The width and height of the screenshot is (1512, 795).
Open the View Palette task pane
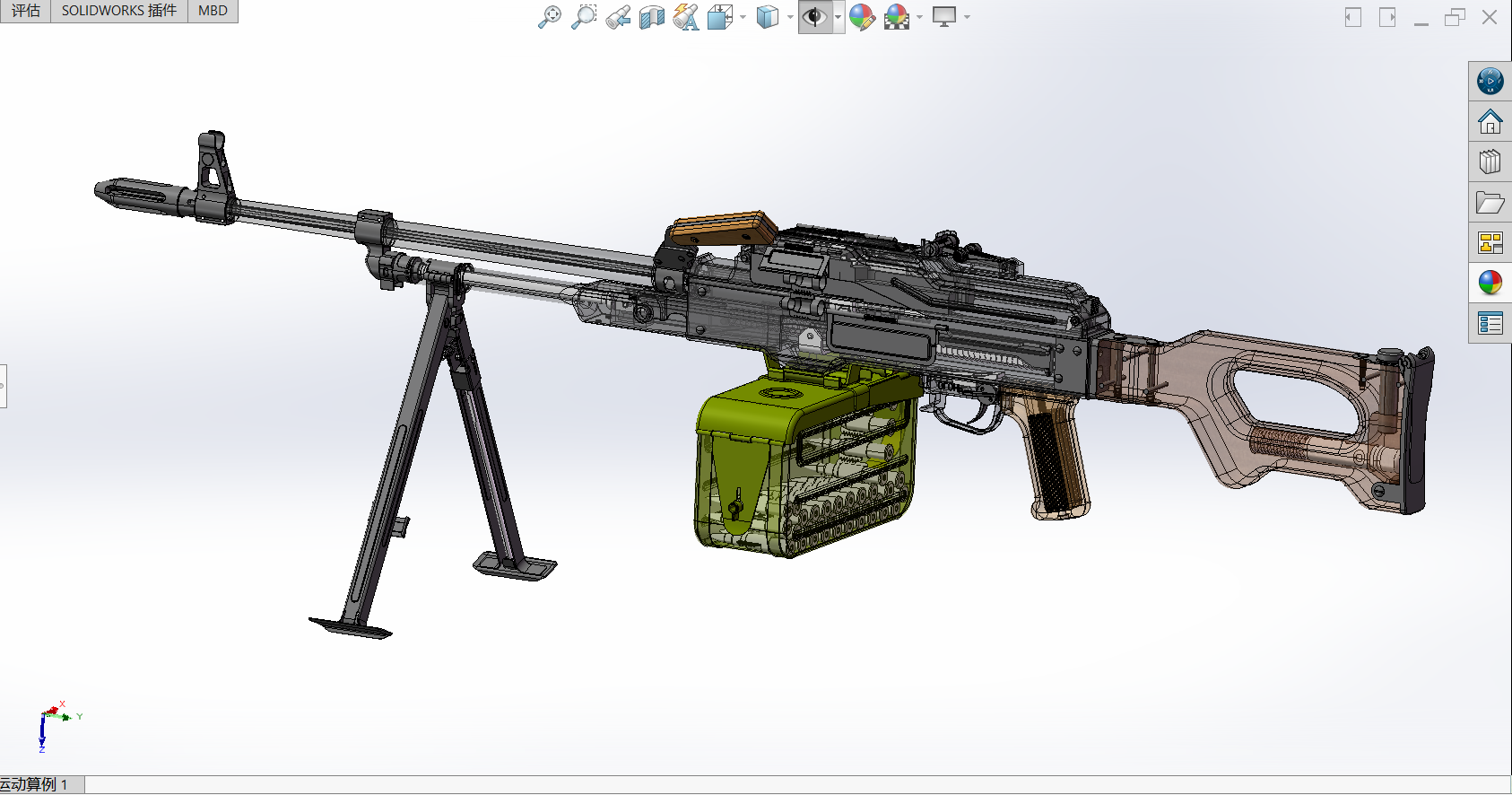point(1490,243)
